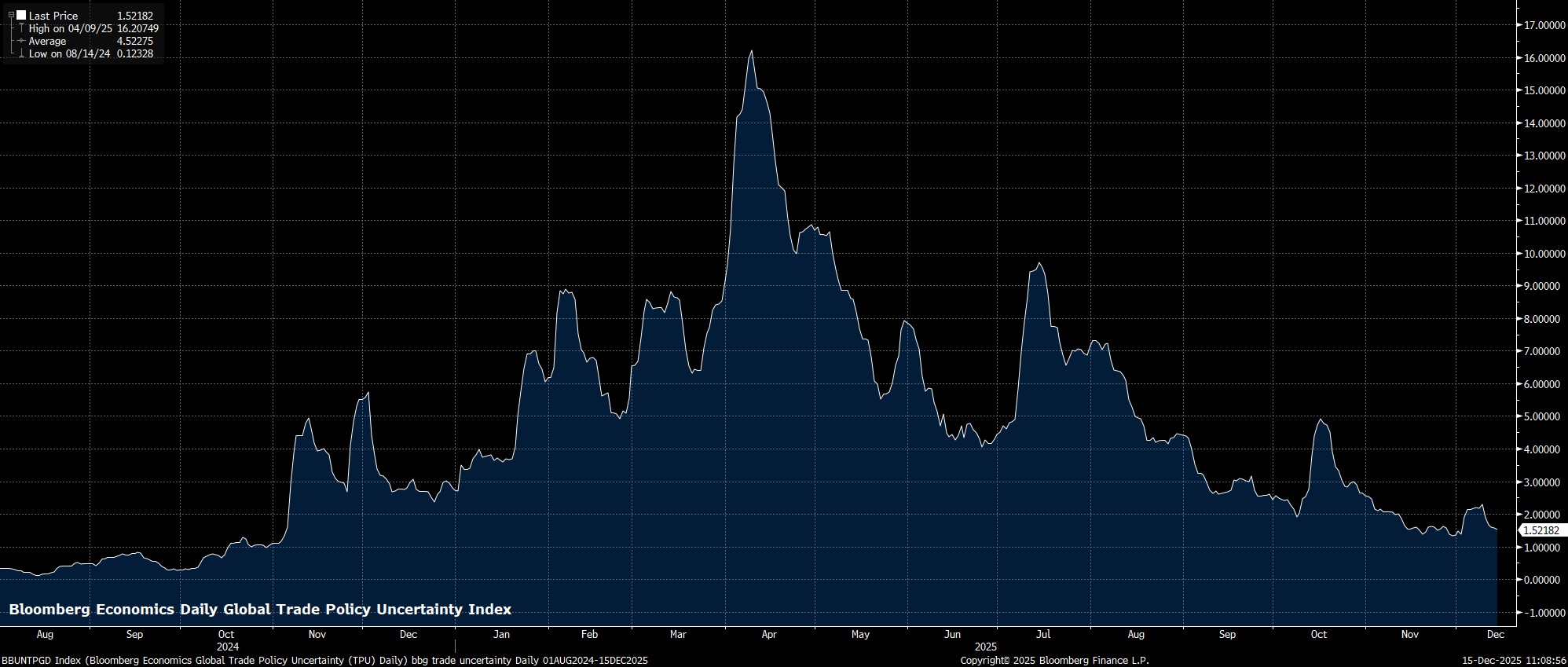1568x667 pixels.
Task: Click the Average marker icon in legend
Action: [x=21, y=41]
